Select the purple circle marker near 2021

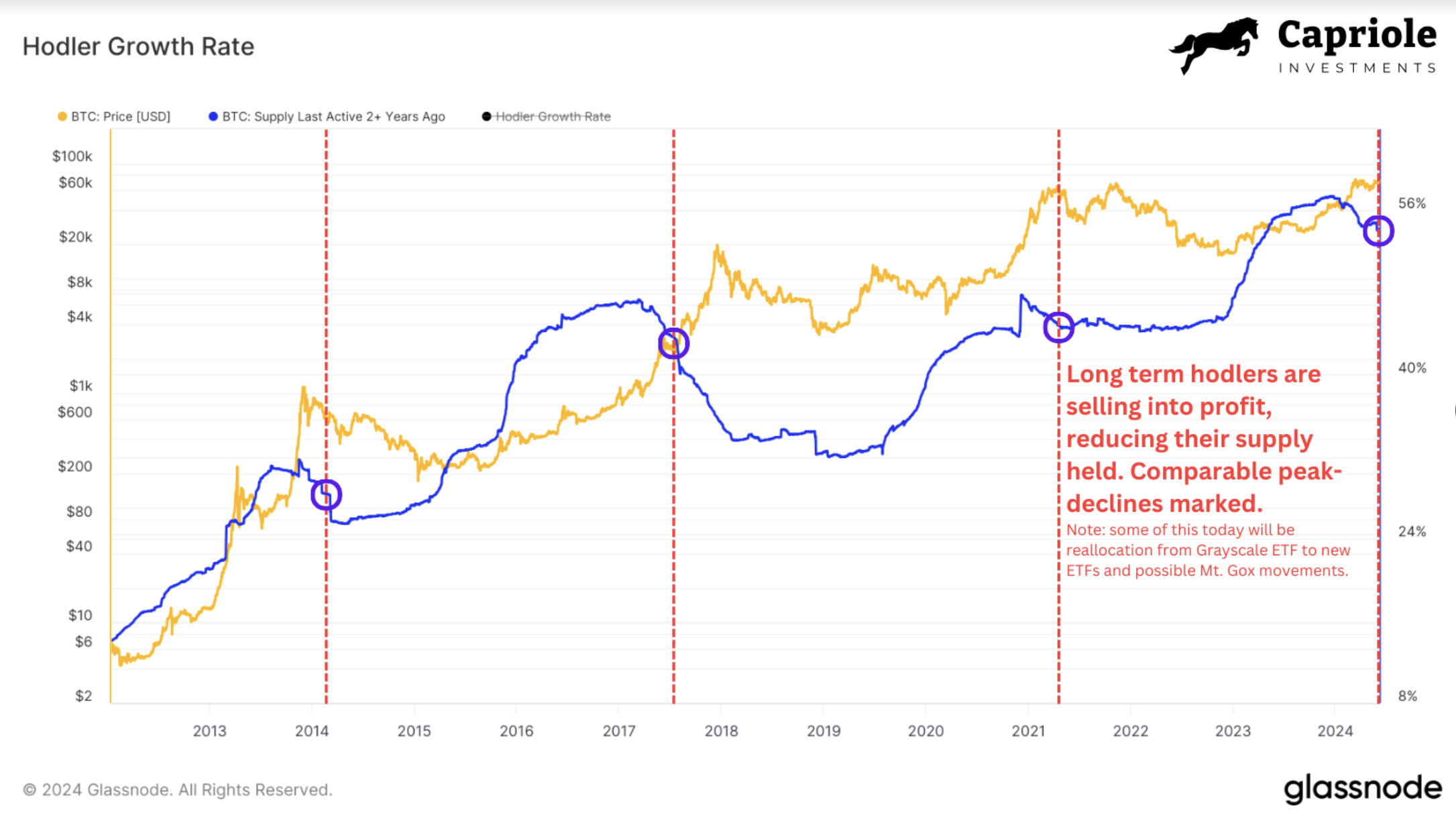1058,327
